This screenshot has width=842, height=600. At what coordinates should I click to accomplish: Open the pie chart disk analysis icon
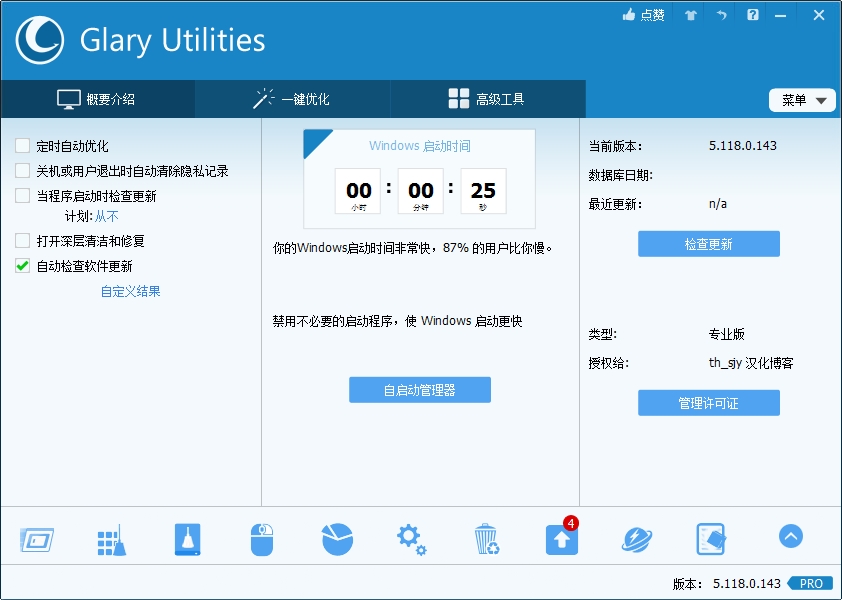337,539
